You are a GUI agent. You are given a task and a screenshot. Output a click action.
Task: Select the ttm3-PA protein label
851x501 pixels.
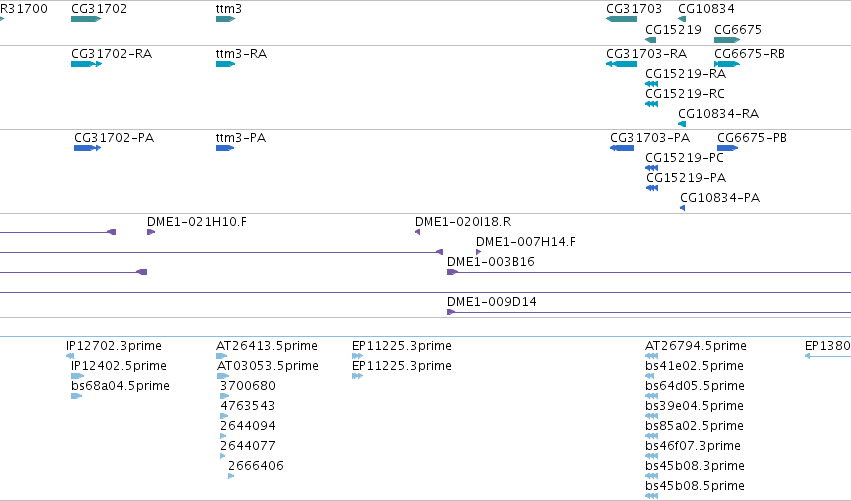(241, 137)
